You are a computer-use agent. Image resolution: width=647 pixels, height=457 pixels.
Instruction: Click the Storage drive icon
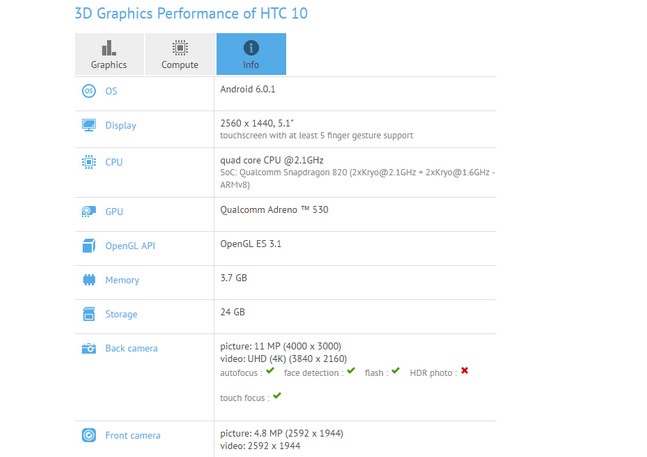click(89, 314)
